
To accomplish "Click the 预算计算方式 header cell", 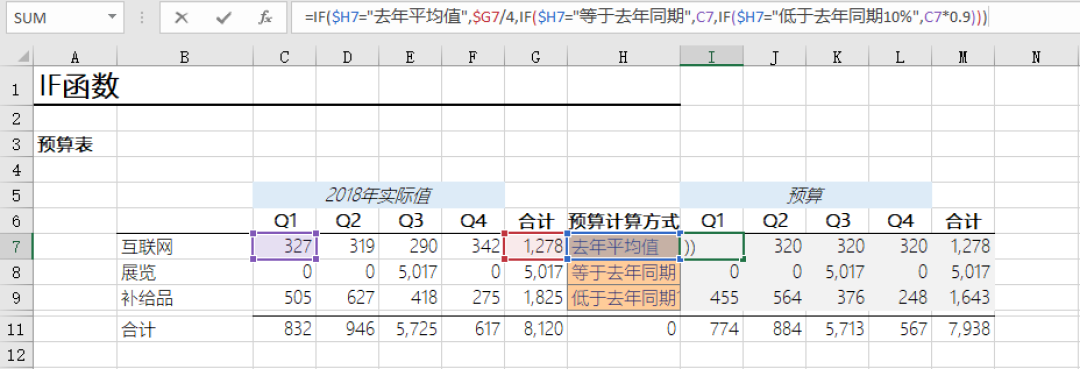I will click(623, 221).
